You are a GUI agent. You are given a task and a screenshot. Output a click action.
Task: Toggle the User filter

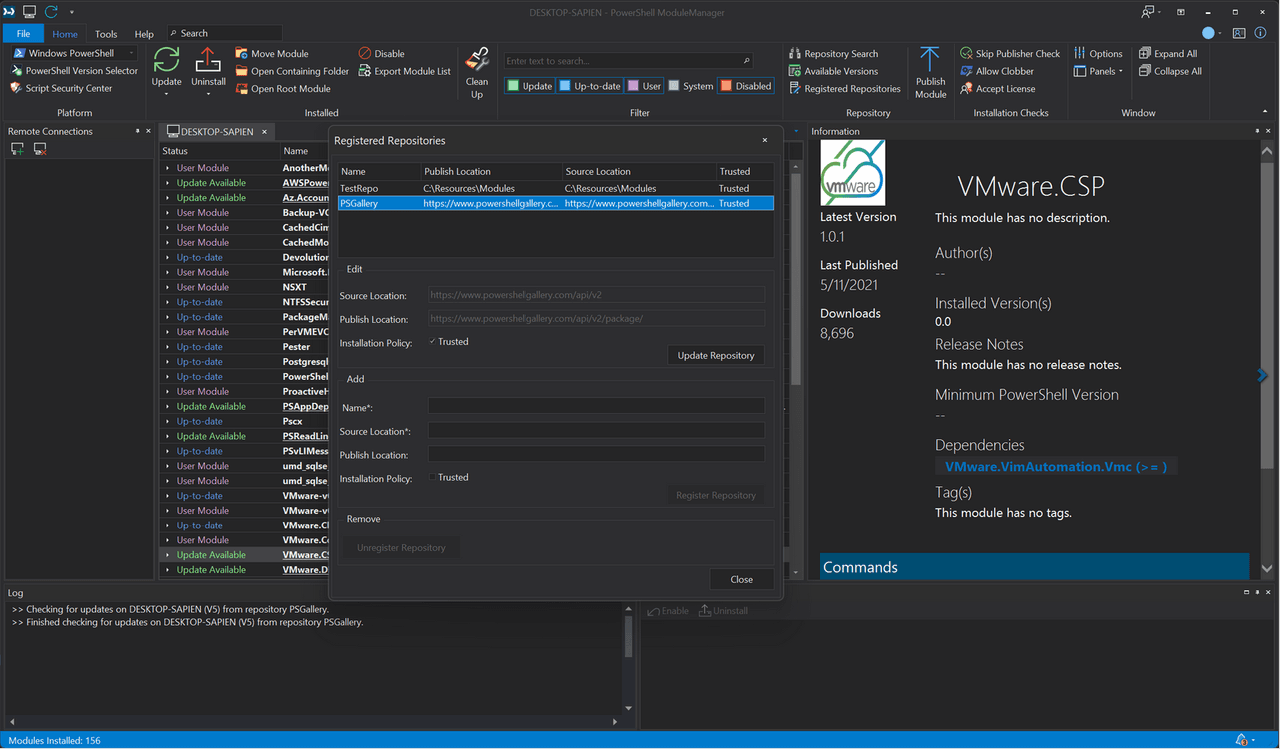[x=644, y=86]
